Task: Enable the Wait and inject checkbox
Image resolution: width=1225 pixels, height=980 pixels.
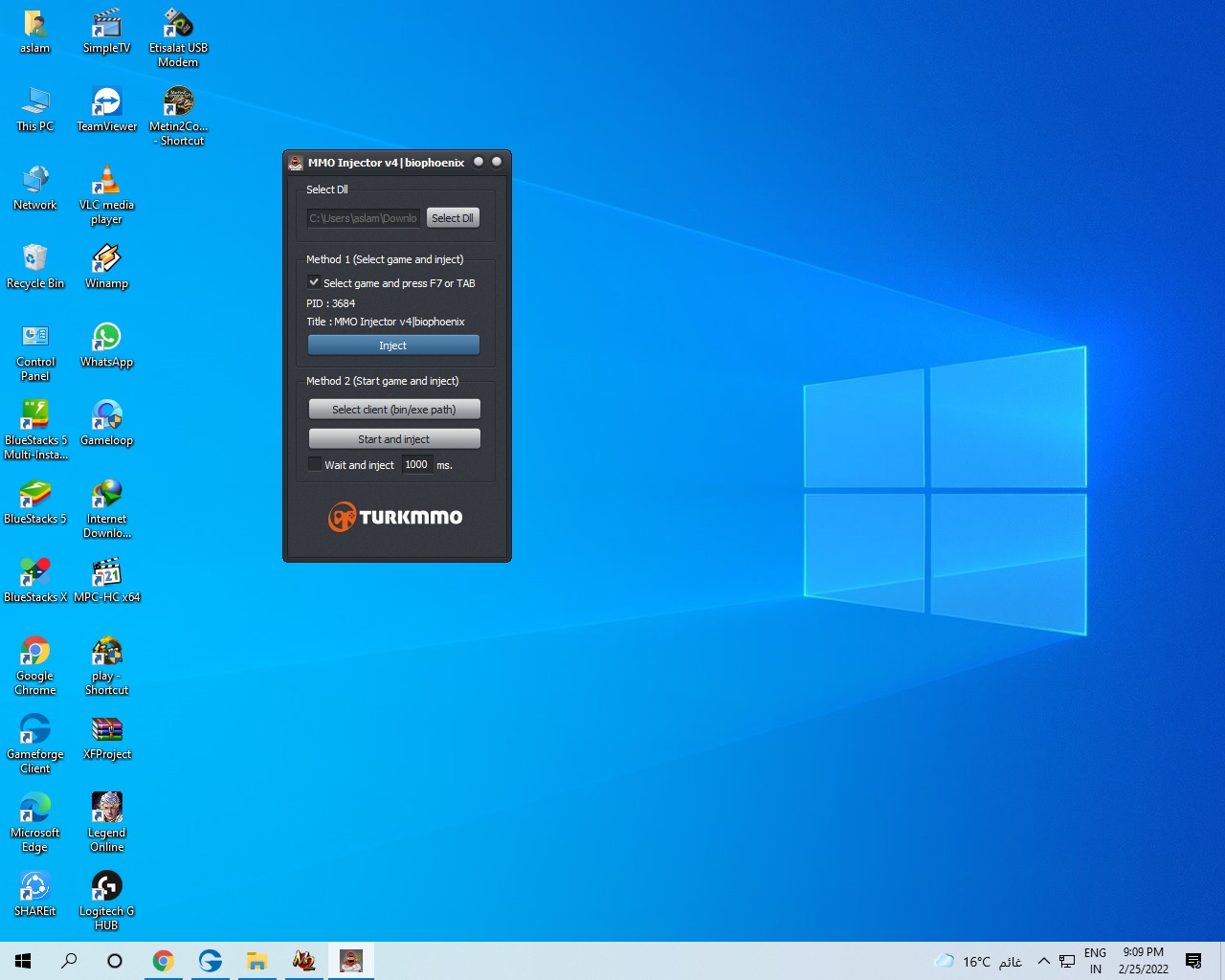Action: point(315,464)
